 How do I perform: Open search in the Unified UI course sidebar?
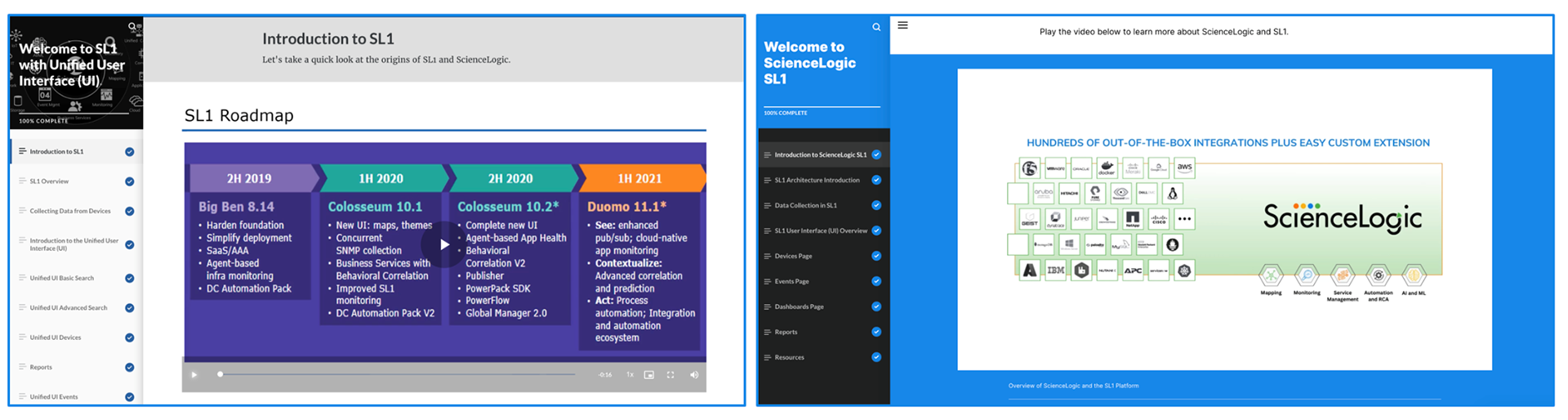click(132, 26)
